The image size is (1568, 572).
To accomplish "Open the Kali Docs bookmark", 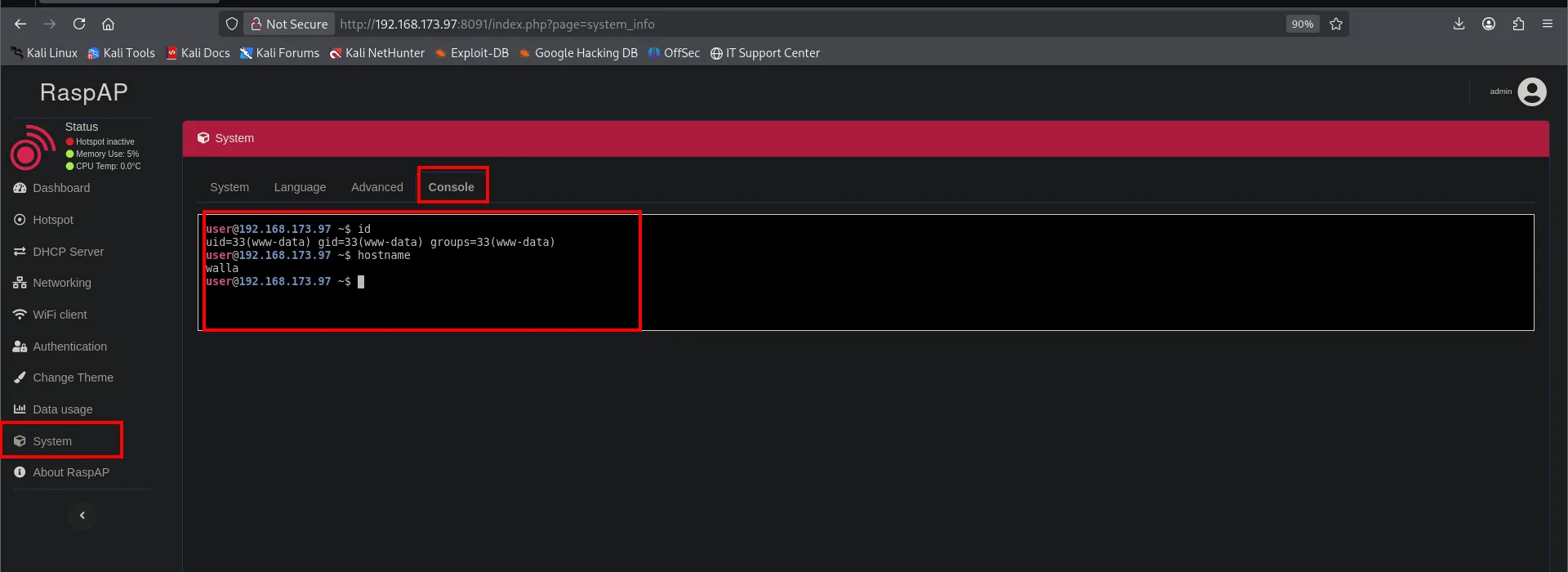I will pyautogui.click(x=198, y=53).
